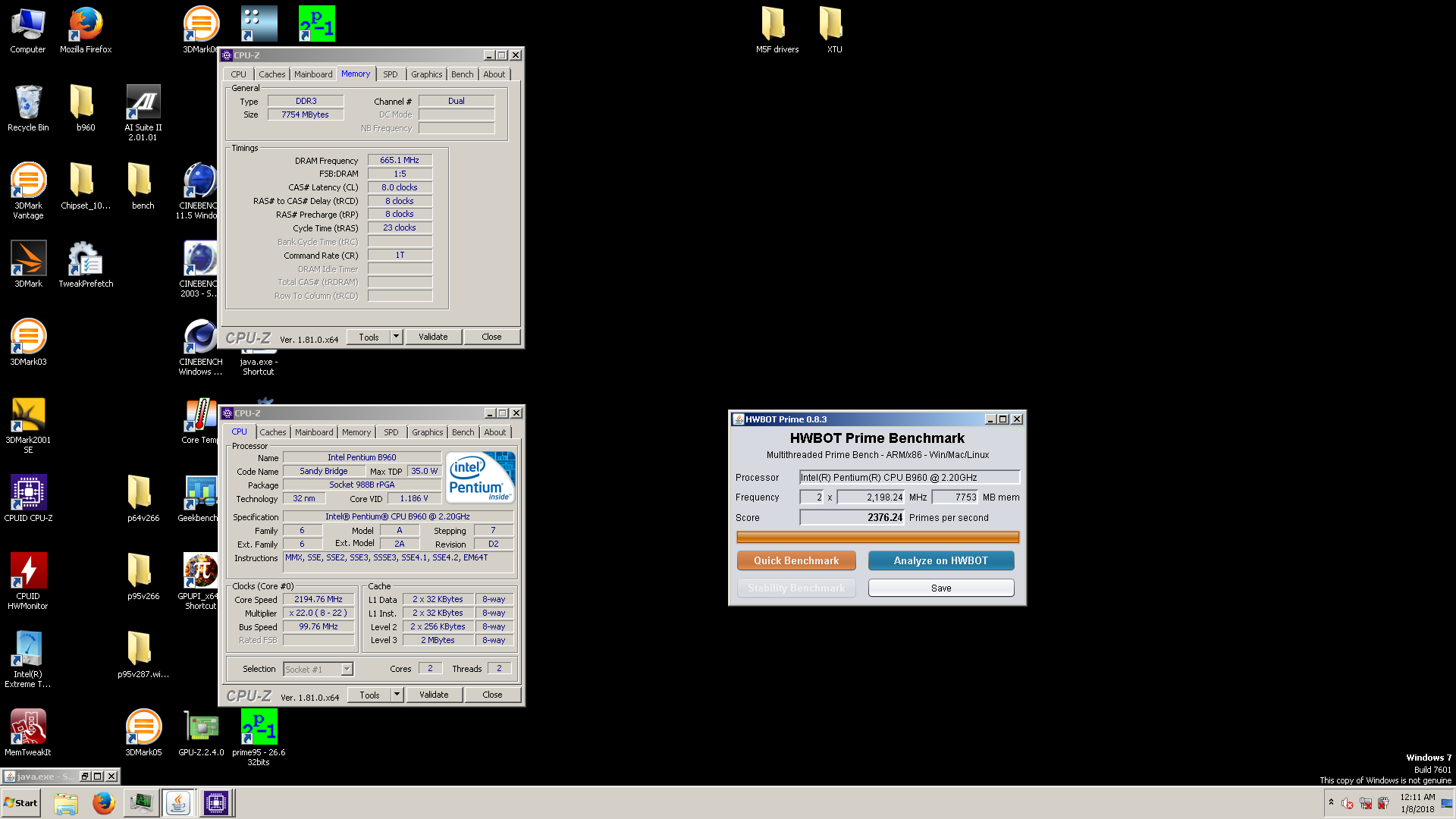Launch 3DMark2001 SE shortcut
The width and height of the screenshot is (1456, 819).
[x=28, y=425]
